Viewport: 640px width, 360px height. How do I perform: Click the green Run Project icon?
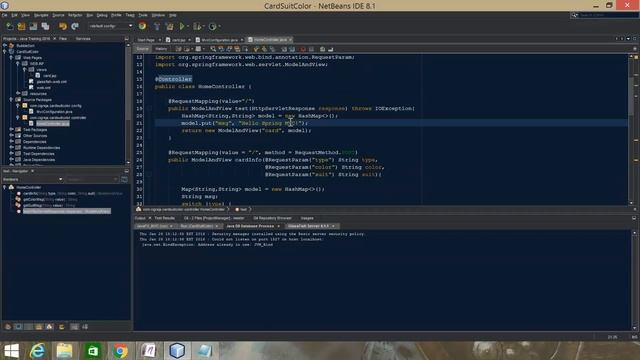(182, 27)
